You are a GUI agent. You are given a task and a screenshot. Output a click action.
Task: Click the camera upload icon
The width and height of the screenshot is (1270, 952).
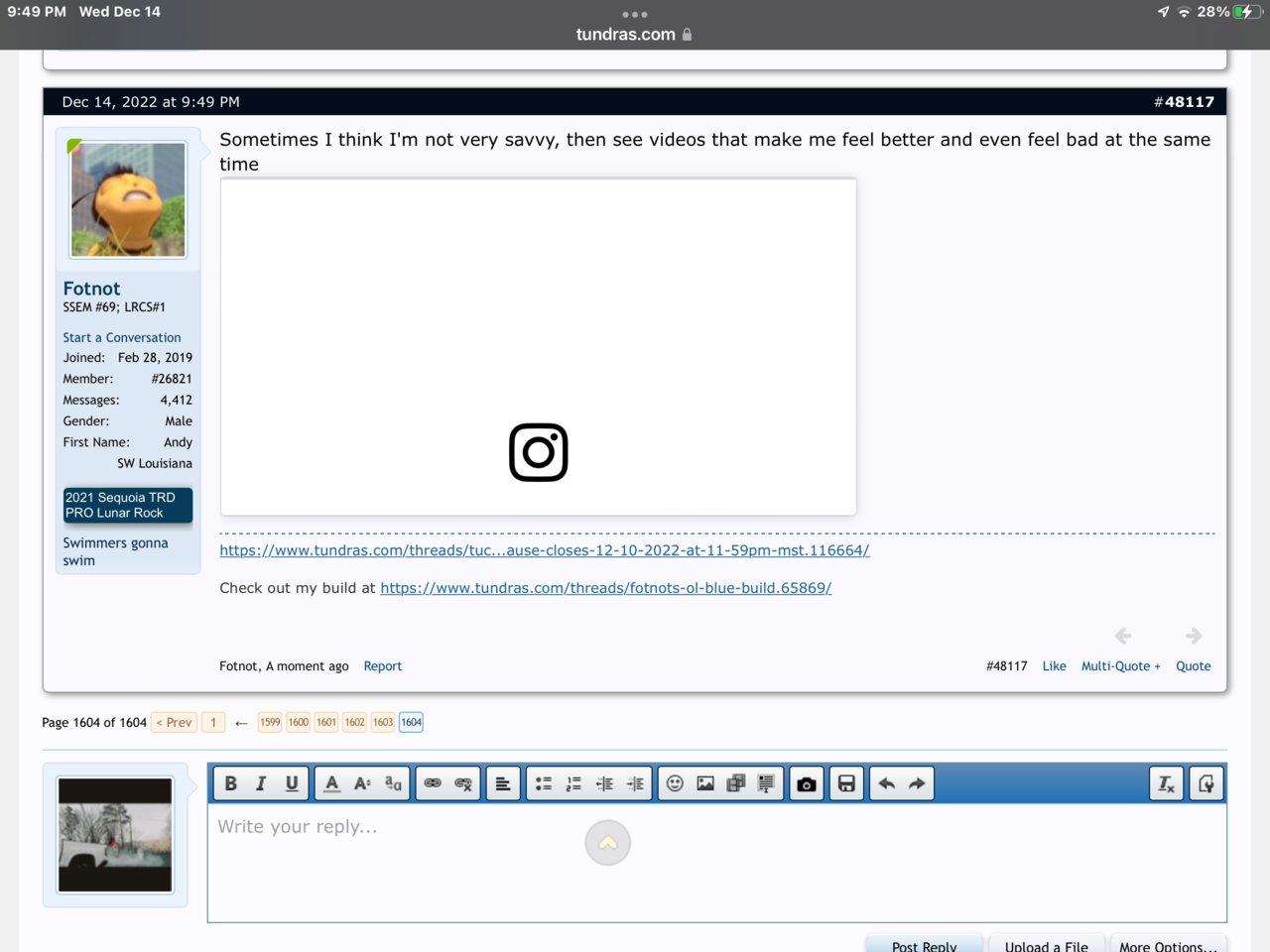tap(807, 783)
